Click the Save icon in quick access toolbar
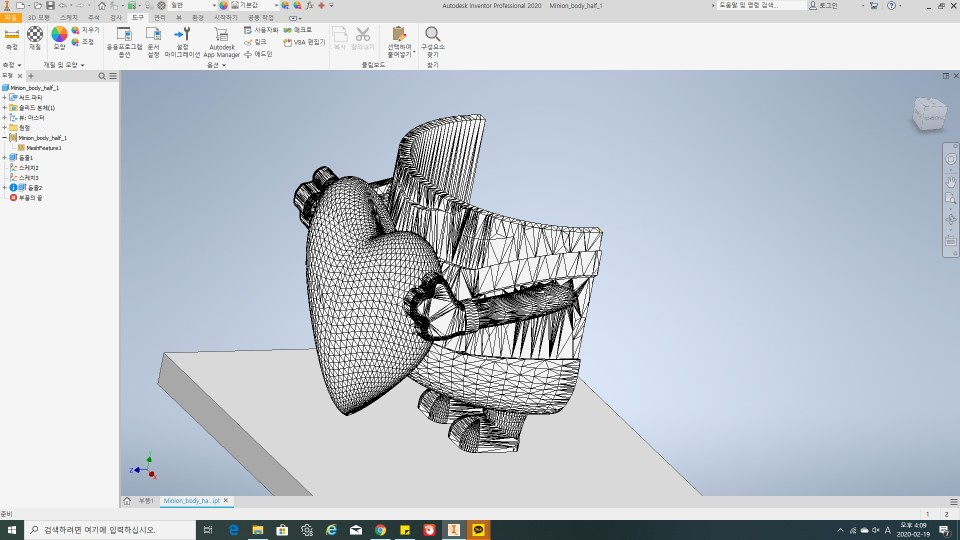The image size is (960, 540). pyautogui.click(x=50, y=5)
